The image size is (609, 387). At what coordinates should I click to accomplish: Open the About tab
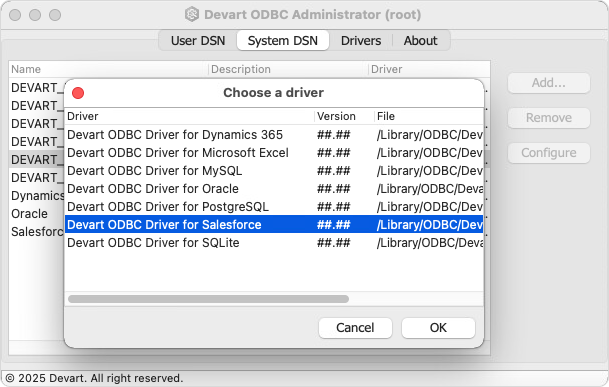(421, 40)
